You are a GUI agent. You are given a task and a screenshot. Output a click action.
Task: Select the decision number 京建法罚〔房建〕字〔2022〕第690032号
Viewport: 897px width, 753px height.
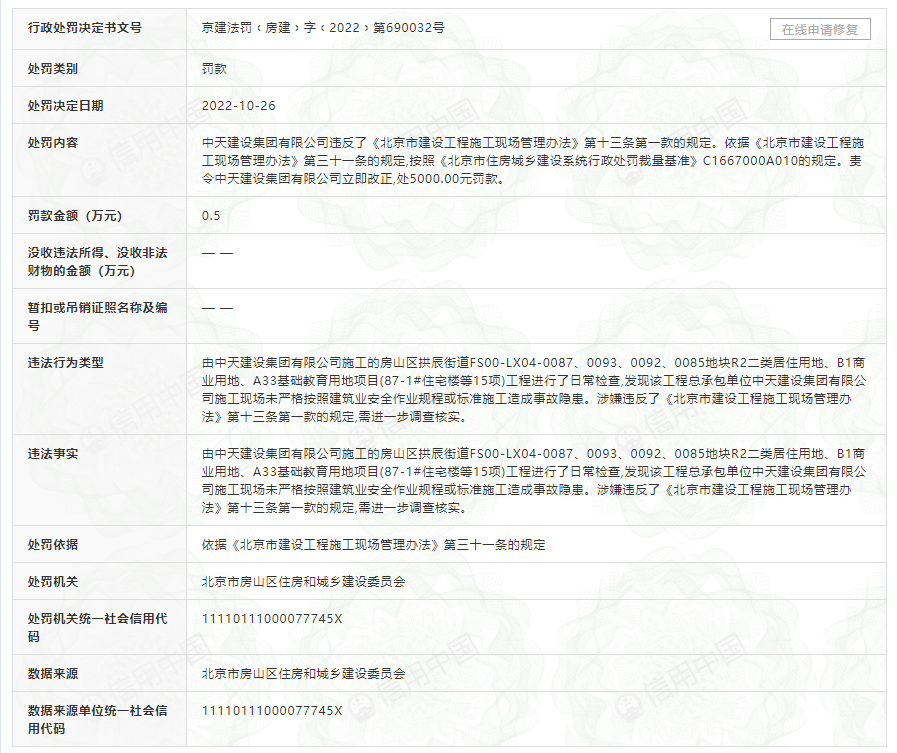[x=323, y=27]
